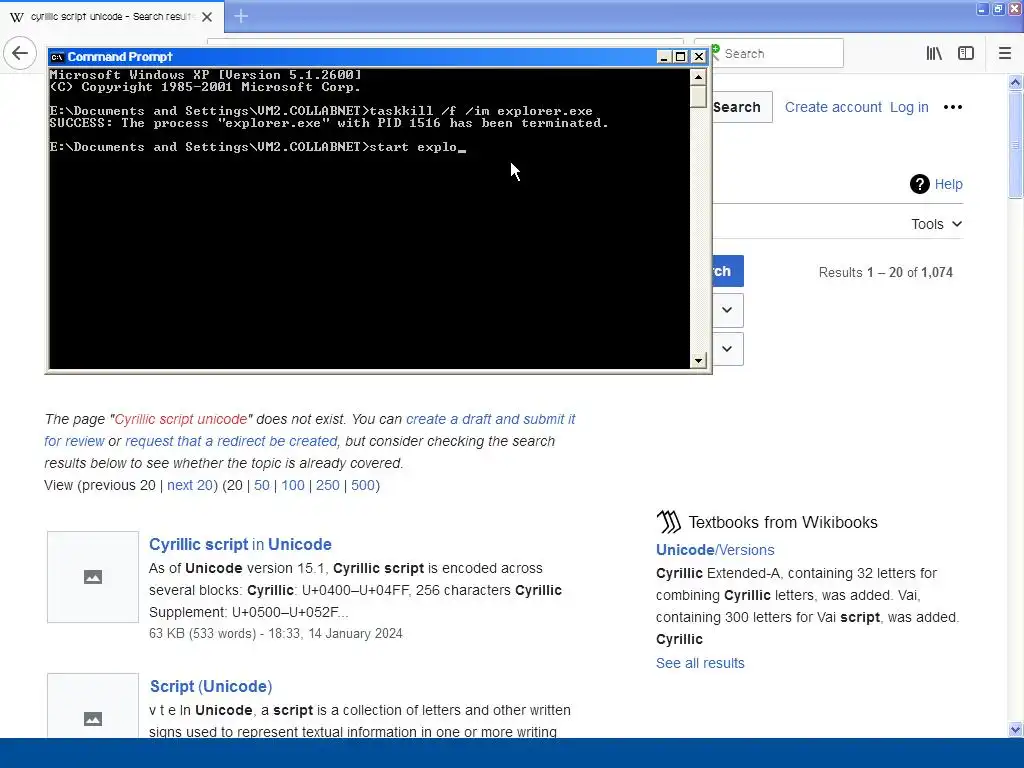Open the Wikipedia three-dots more menu
Viewport: 1024px width, 768px height.
pos(953,107)
